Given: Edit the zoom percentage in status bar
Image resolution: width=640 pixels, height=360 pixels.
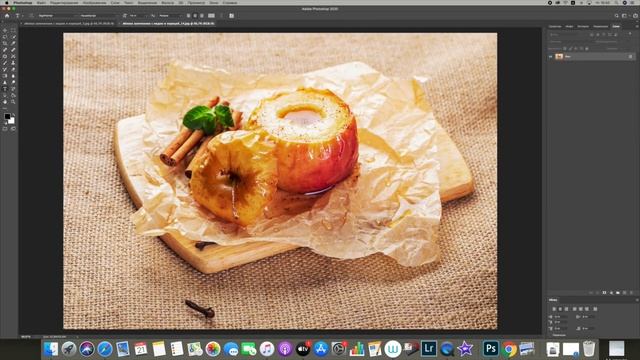Looking at the screenshot, I should (25, 337).
